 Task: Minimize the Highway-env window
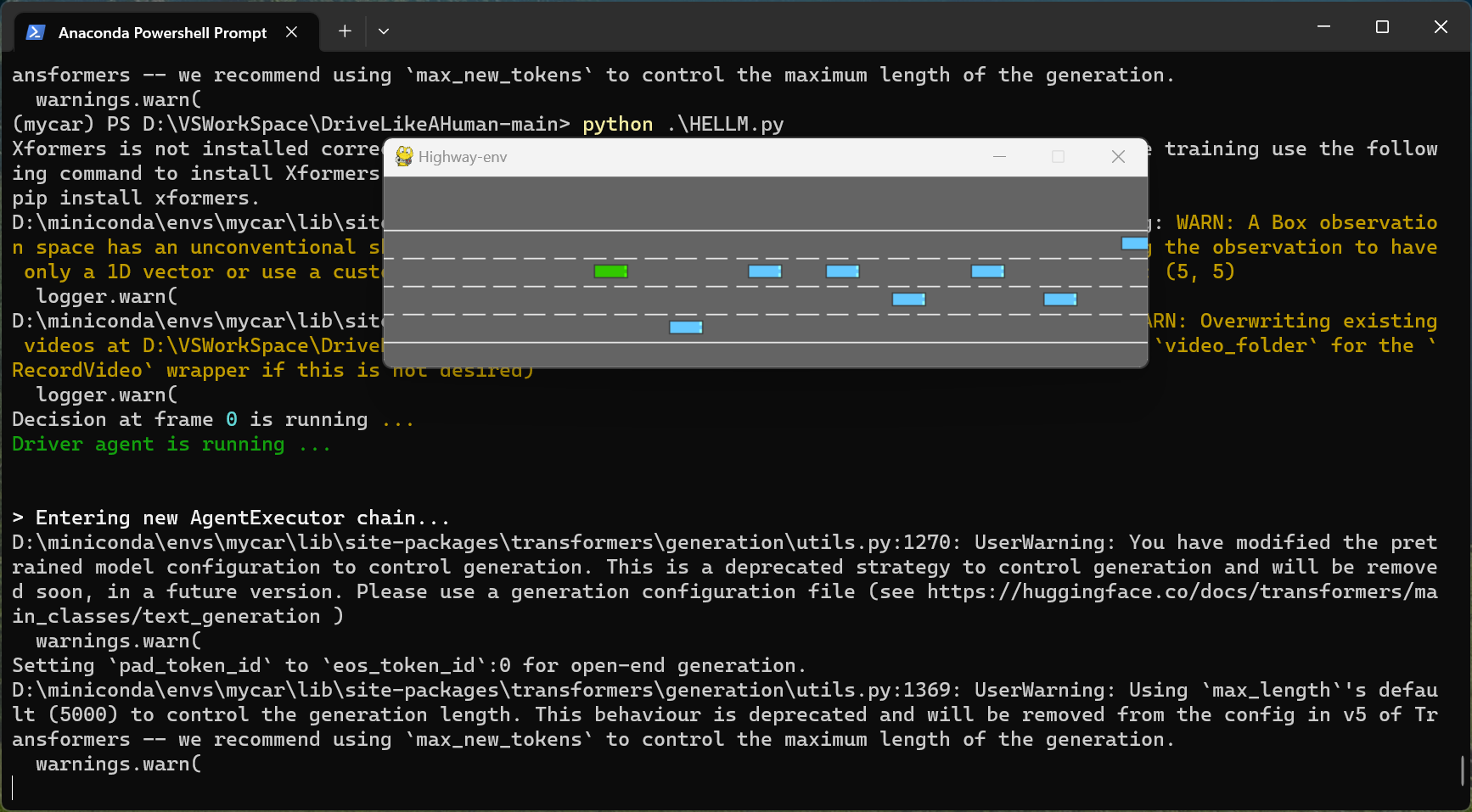pyautogui.click(x=999, y=157)
